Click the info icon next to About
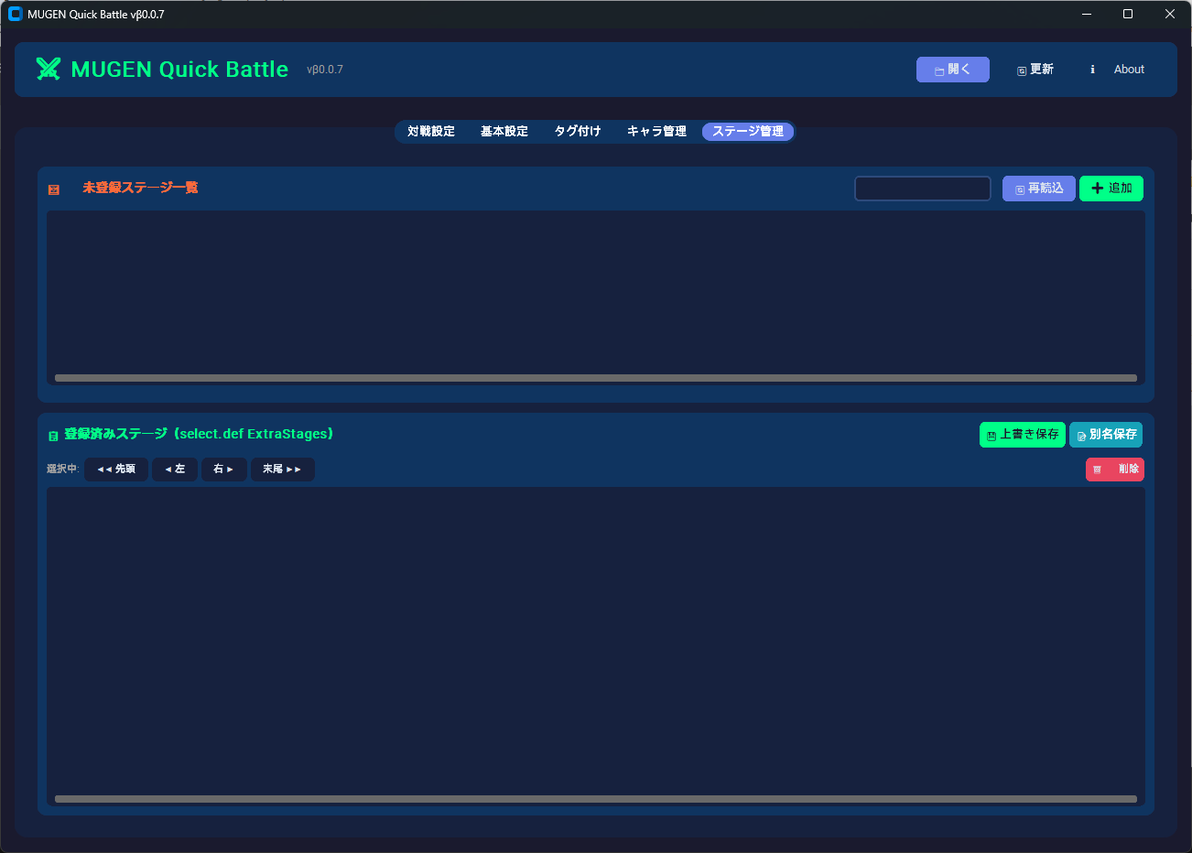1192x853 pixels. click(x=1092, y=69)
